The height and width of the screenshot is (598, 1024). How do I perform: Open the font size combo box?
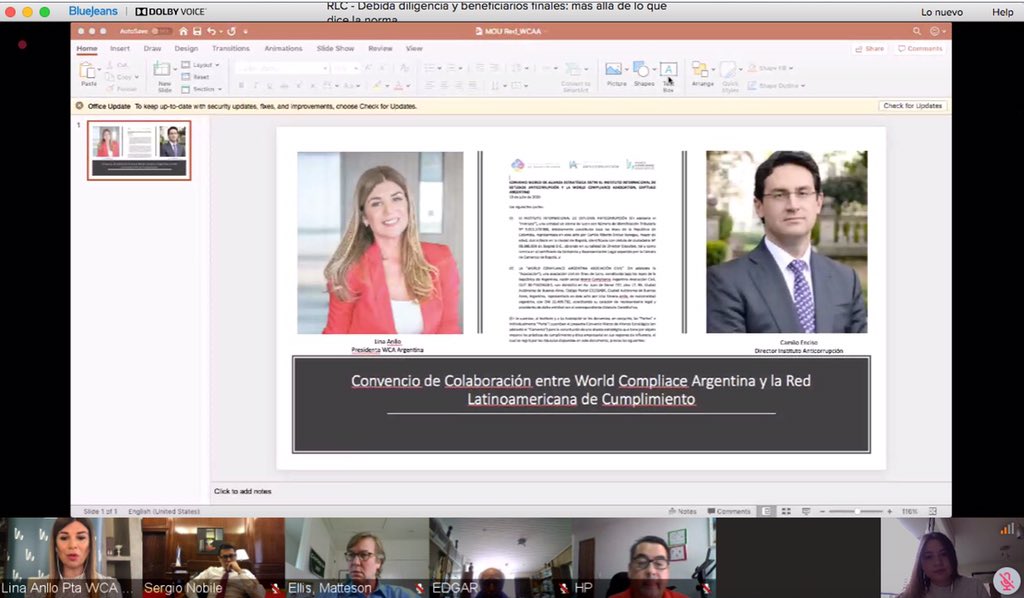coord(345,68)
